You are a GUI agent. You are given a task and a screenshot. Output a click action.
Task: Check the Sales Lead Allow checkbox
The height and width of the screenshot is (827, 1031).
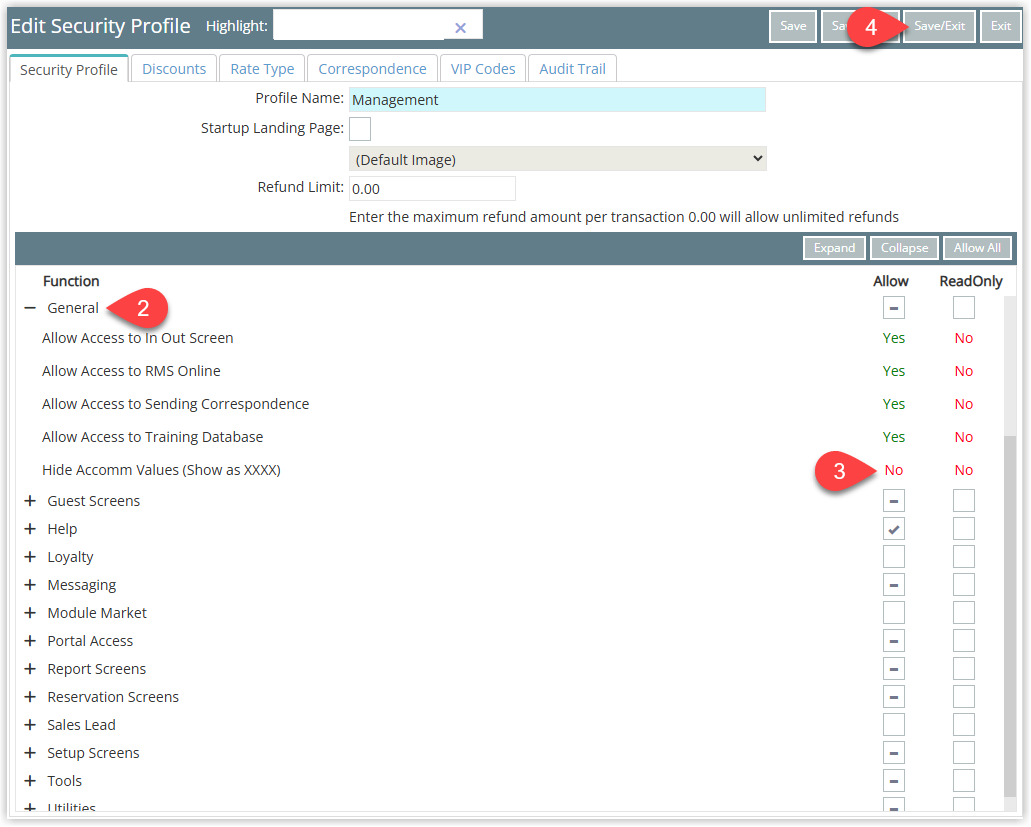pyautogui.click(x=894, y=725)
